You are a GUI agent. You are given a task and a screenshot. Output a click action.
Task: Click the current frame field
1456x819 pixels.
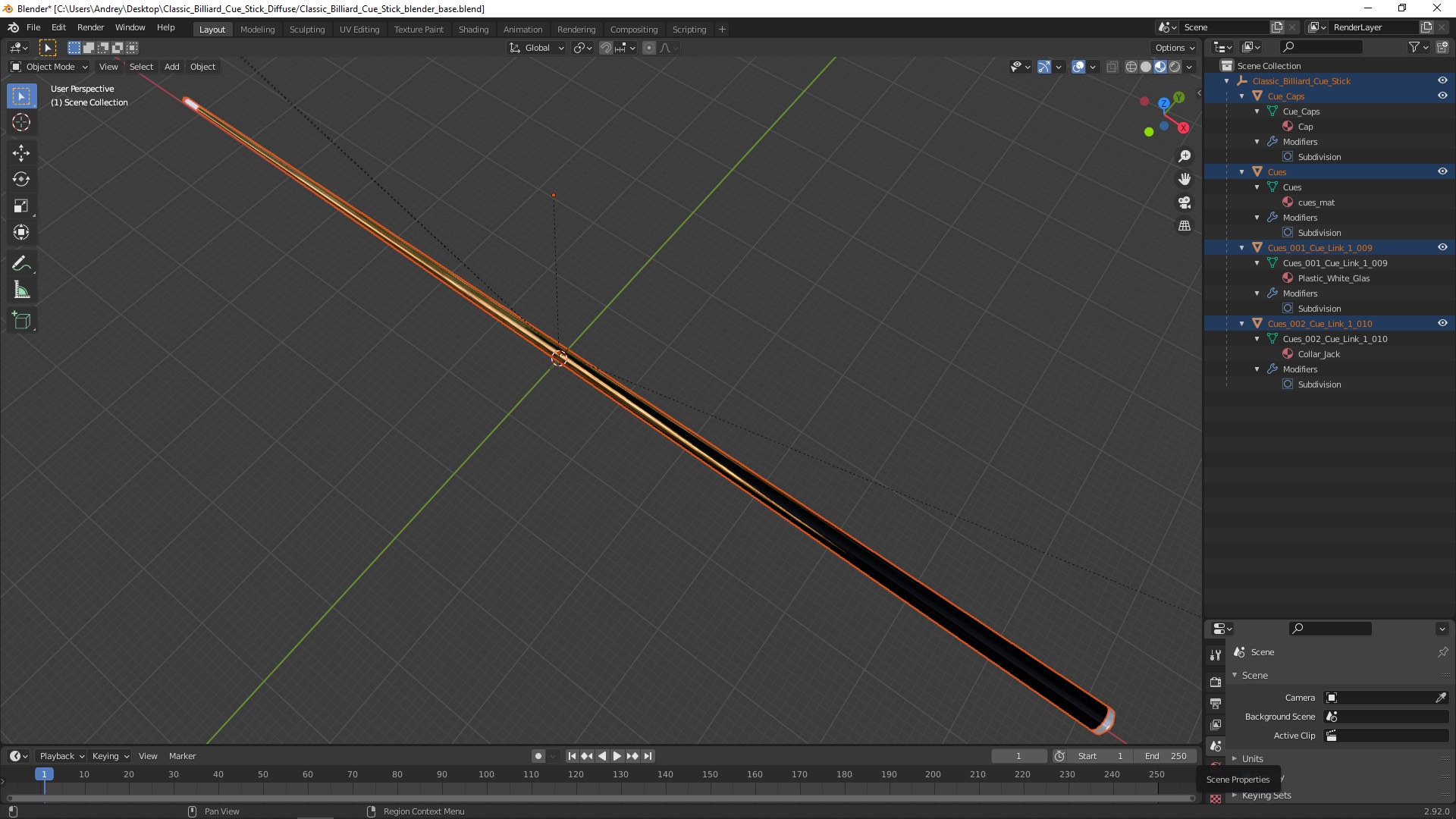1018,756
